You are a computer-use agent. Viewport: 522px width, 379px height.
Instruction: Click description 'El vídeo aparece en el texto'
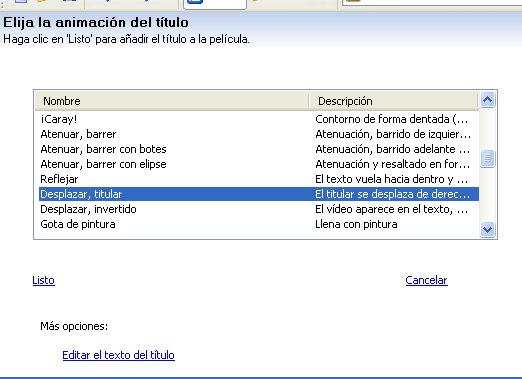pyautogui.click(x=391, y=209)
